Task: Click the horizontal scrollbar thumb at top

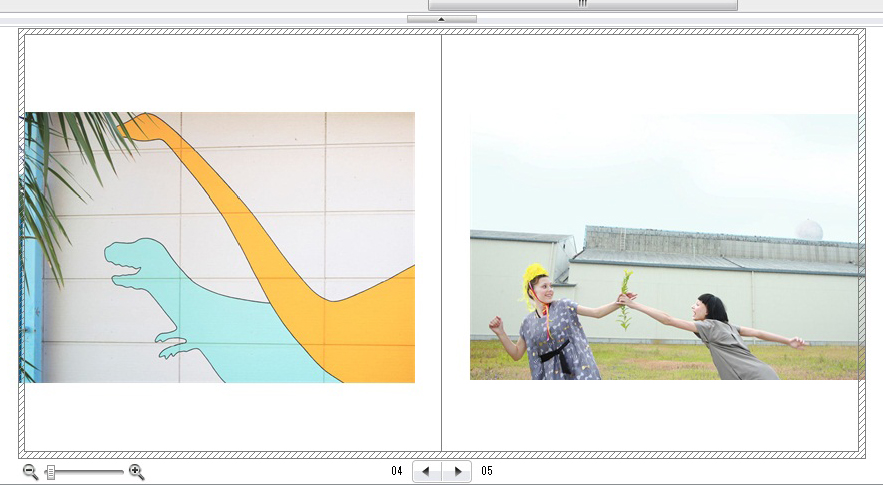Action: 582,5
